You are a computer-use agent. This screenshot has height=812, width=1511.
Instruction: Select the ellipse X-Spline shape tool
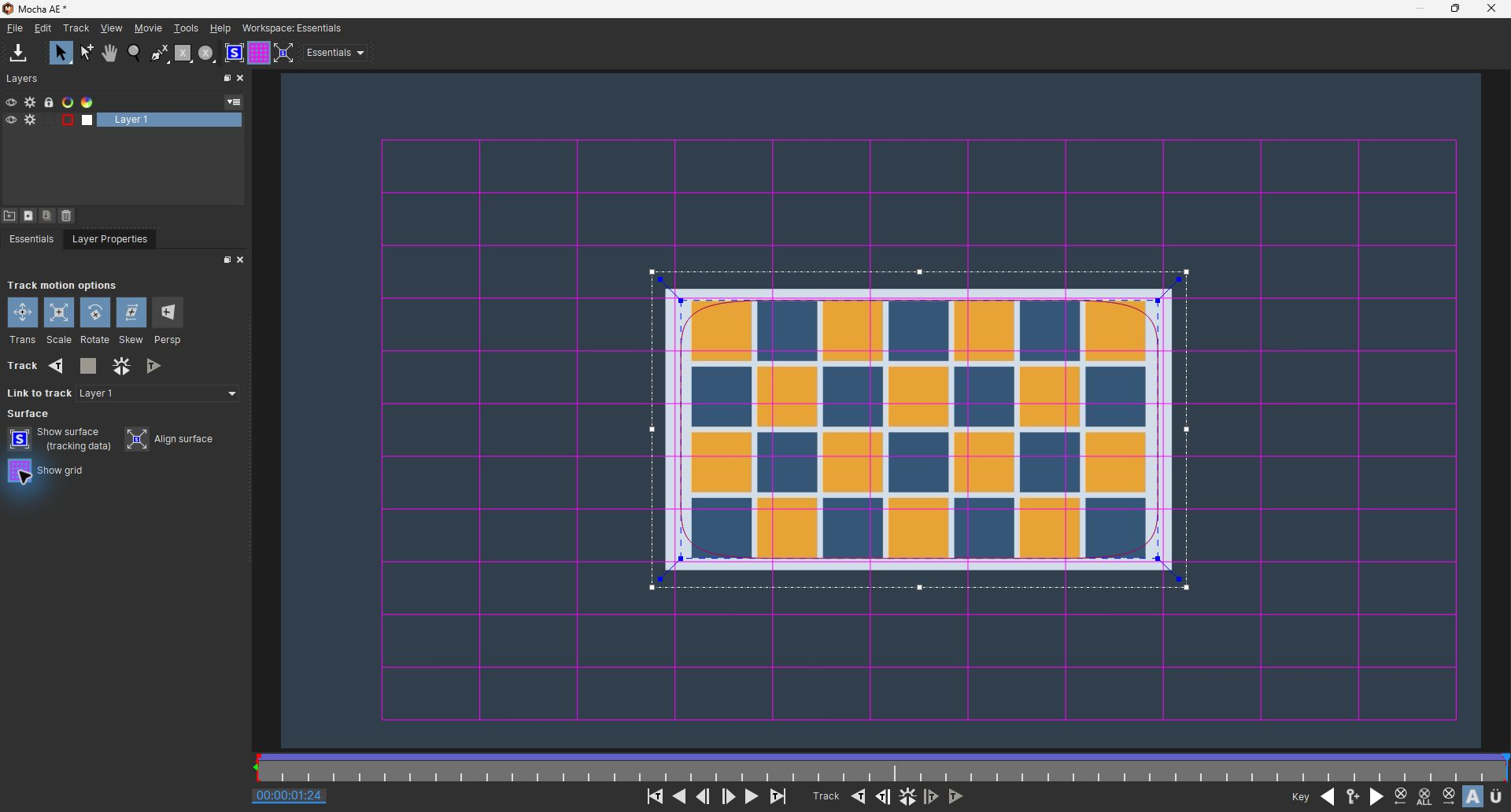click(207, 53)
